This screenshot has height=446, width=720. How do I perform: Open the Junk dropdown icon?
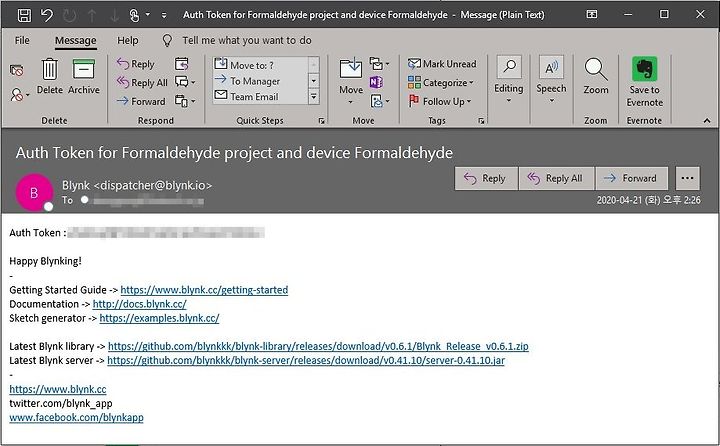(19, 95)
